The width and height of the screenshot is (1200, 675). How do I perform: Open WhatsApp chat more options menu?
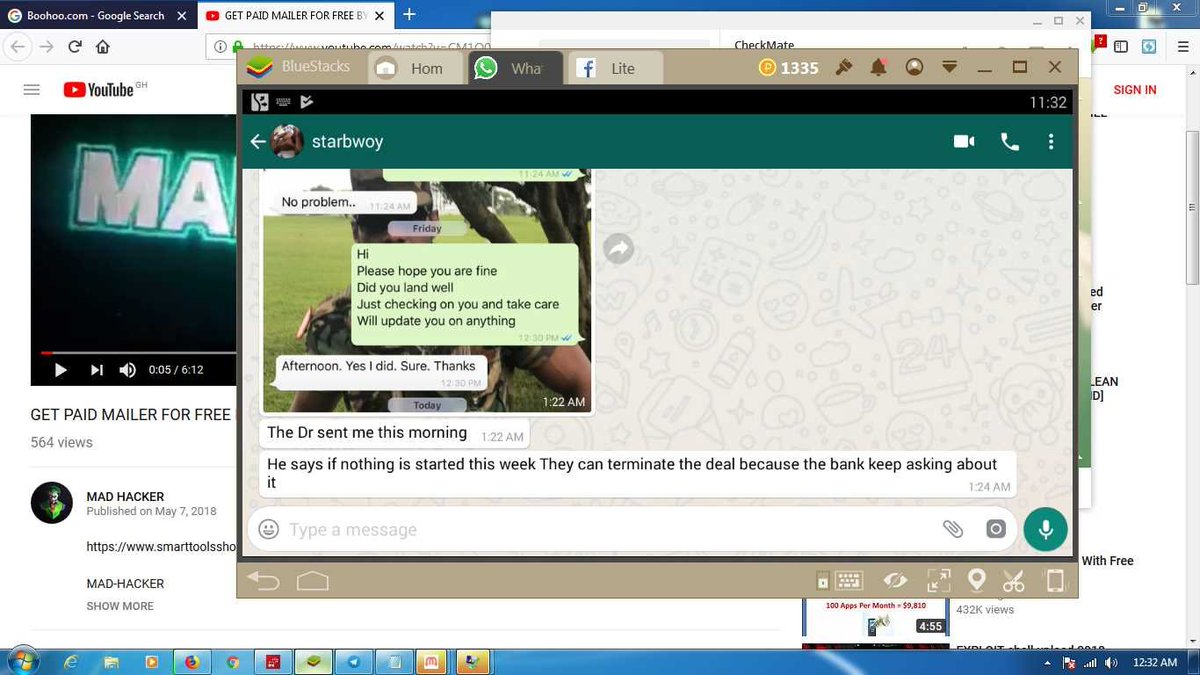pyautogui.click(x=1051, y=142)
